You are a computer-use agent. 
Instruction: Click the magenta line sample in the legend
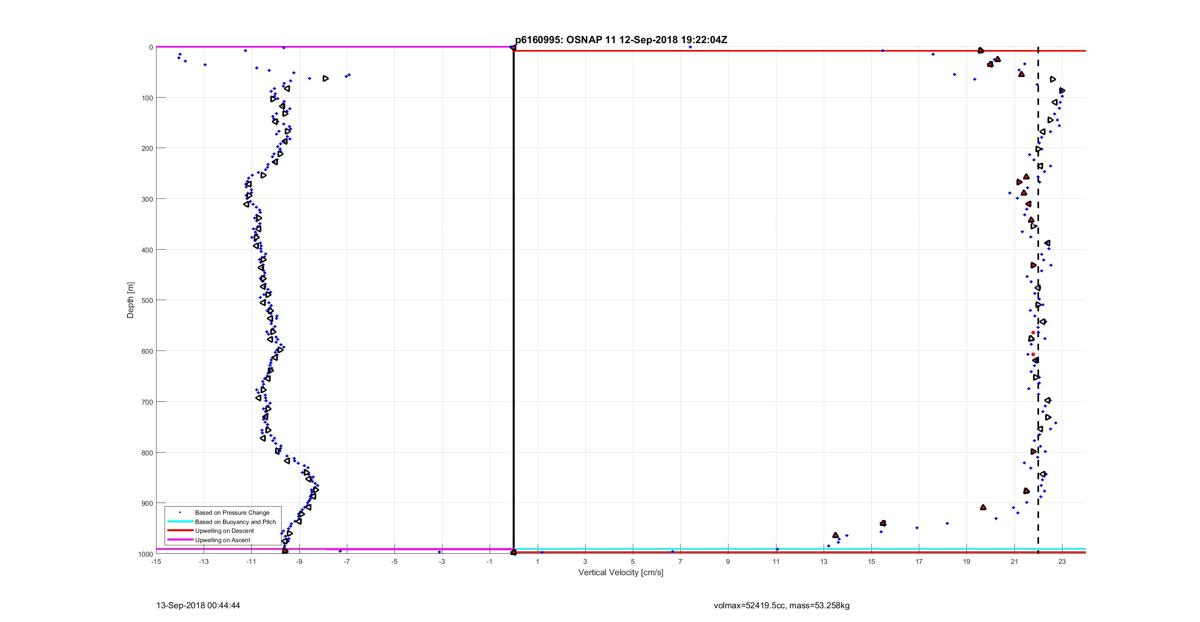pyautogui.click(x=179, y=540)
